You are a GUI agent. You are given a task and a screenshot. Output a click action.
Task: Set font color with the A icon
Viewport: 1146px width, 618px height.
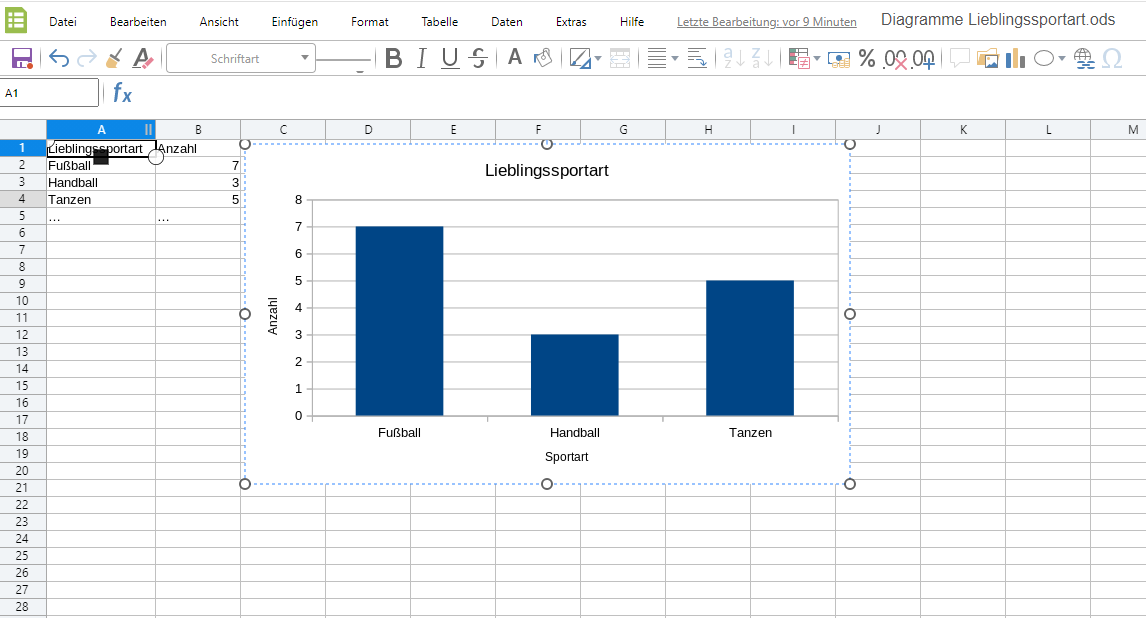(515, 58)
